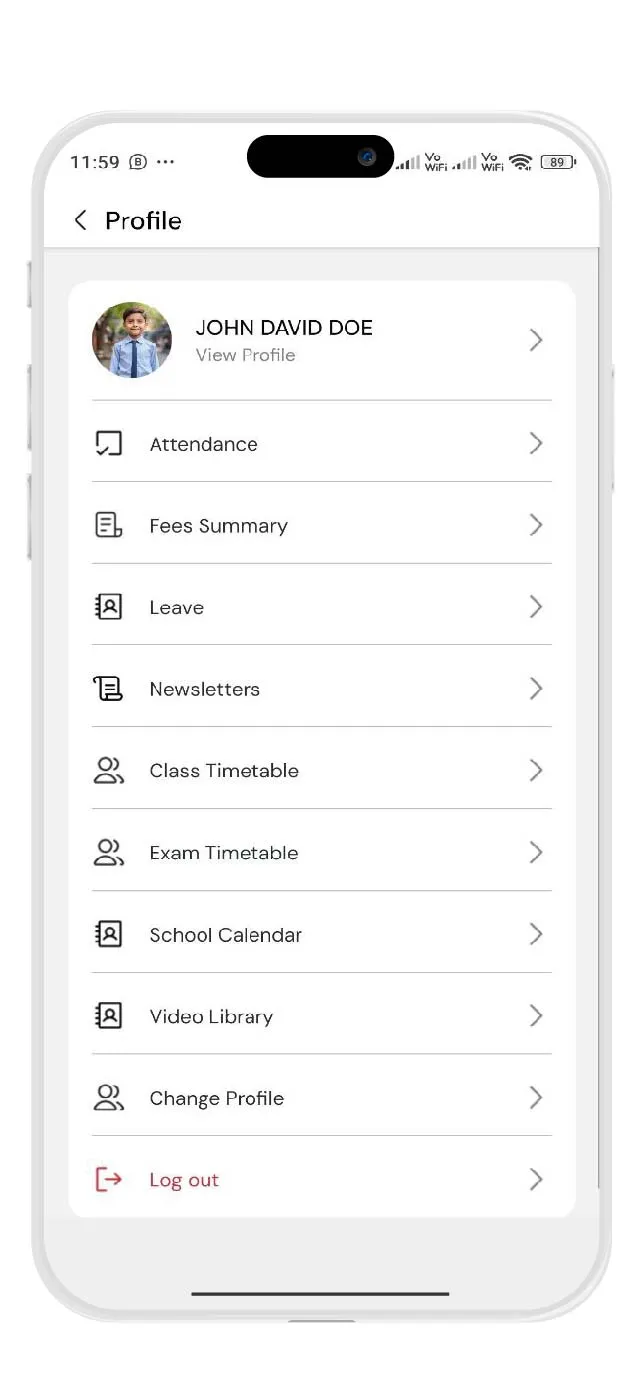Tap the back arrow beside Profile
This screenshot has height=1389, width=642.
pos(81,221)
